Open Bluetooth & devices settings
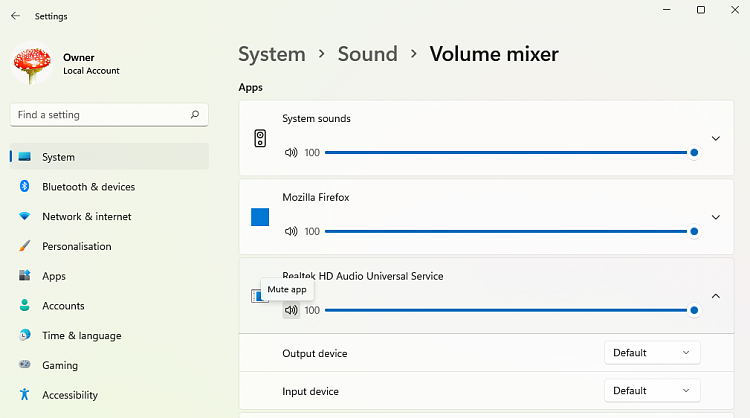Image resolution: width=750 pixels, height=418 pixels. [88, 187]
